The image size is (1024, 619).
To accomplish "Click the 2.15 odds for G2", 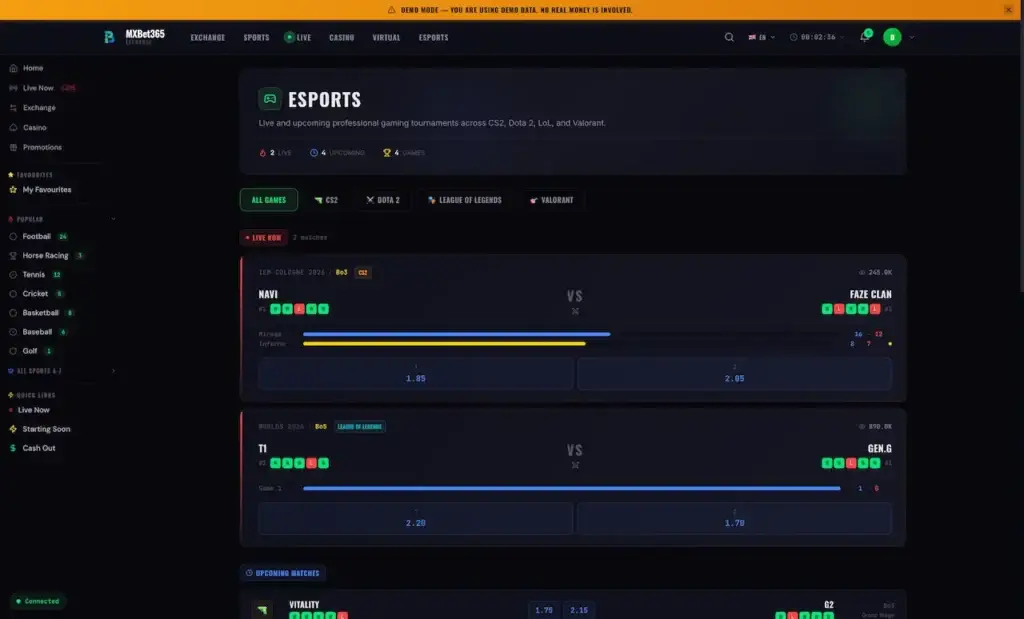I will (579, 610).
